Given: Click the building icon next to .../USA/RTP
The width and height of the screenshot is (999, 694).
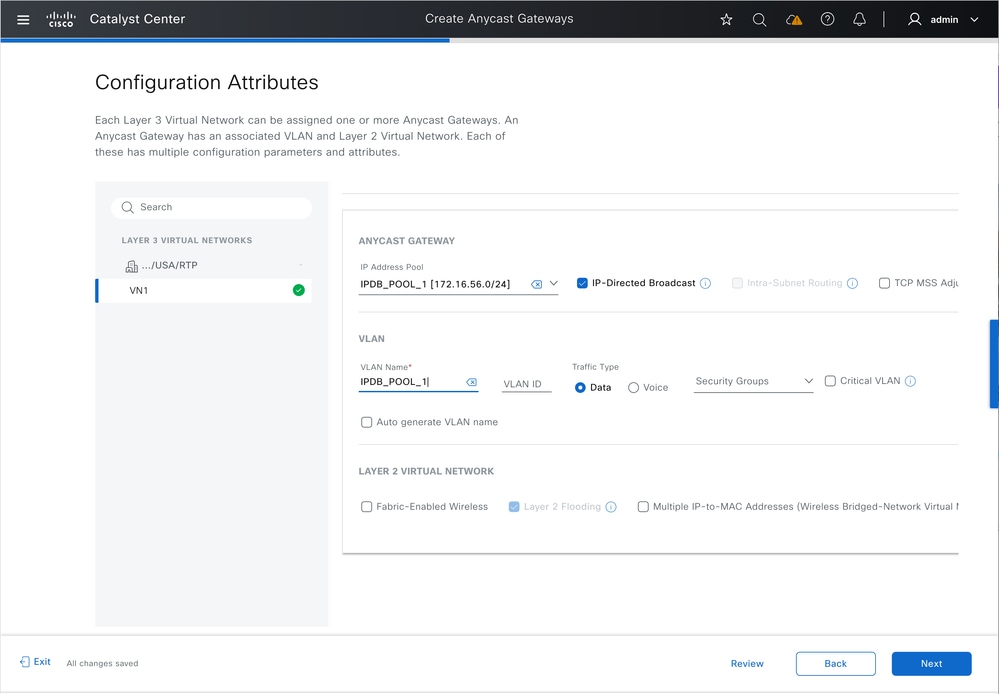Looking at the screenshot, I should [131, 266].
